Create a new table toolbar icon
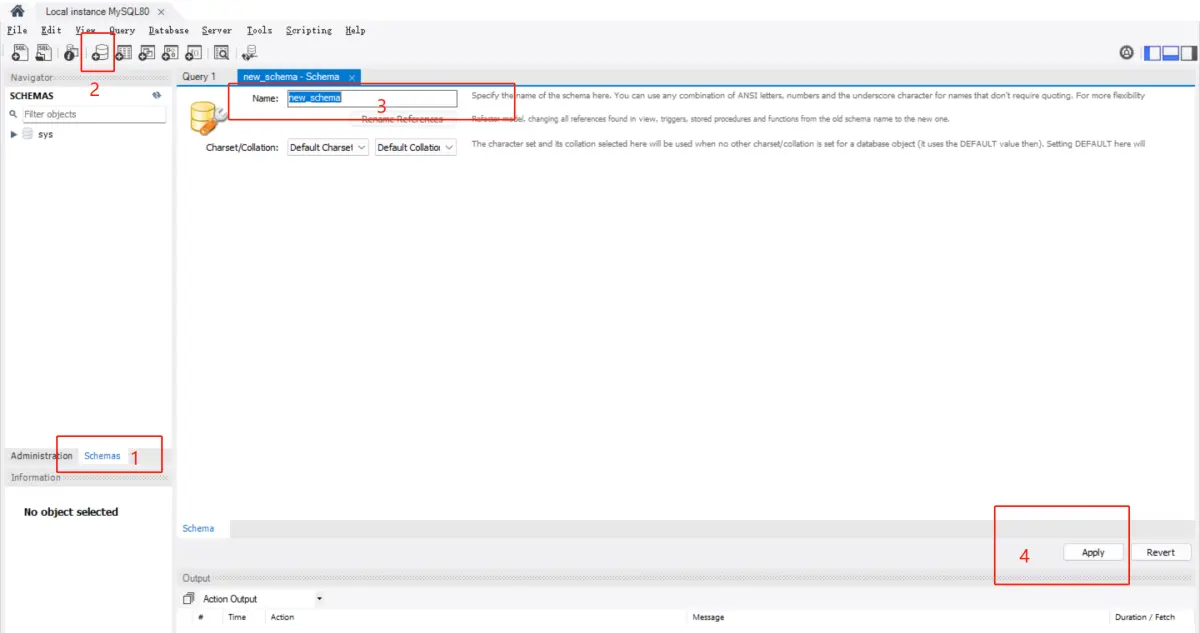1200x633 pixels. [124, 53]
